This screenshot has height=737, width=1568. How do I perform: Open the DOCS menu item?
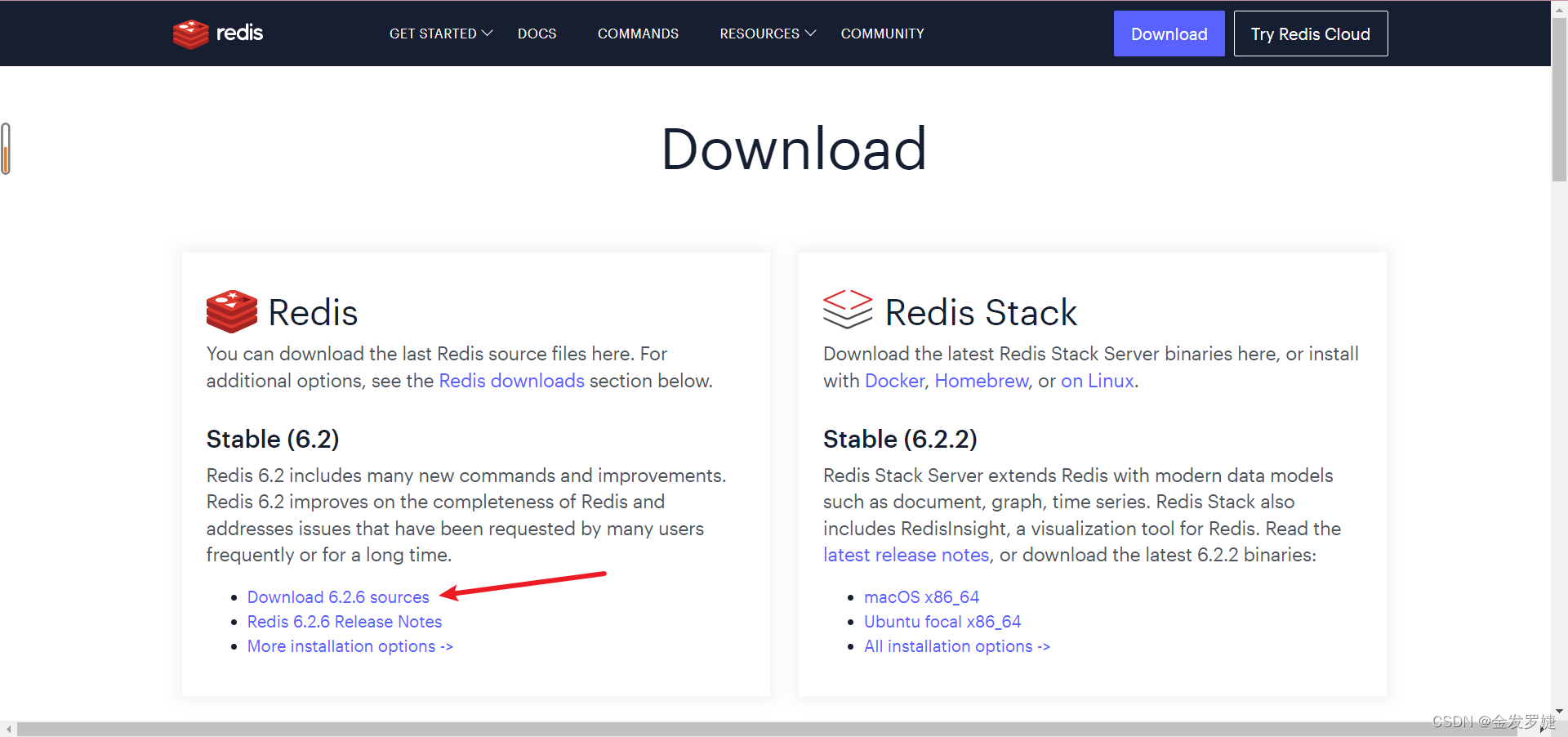coord(537,33)
